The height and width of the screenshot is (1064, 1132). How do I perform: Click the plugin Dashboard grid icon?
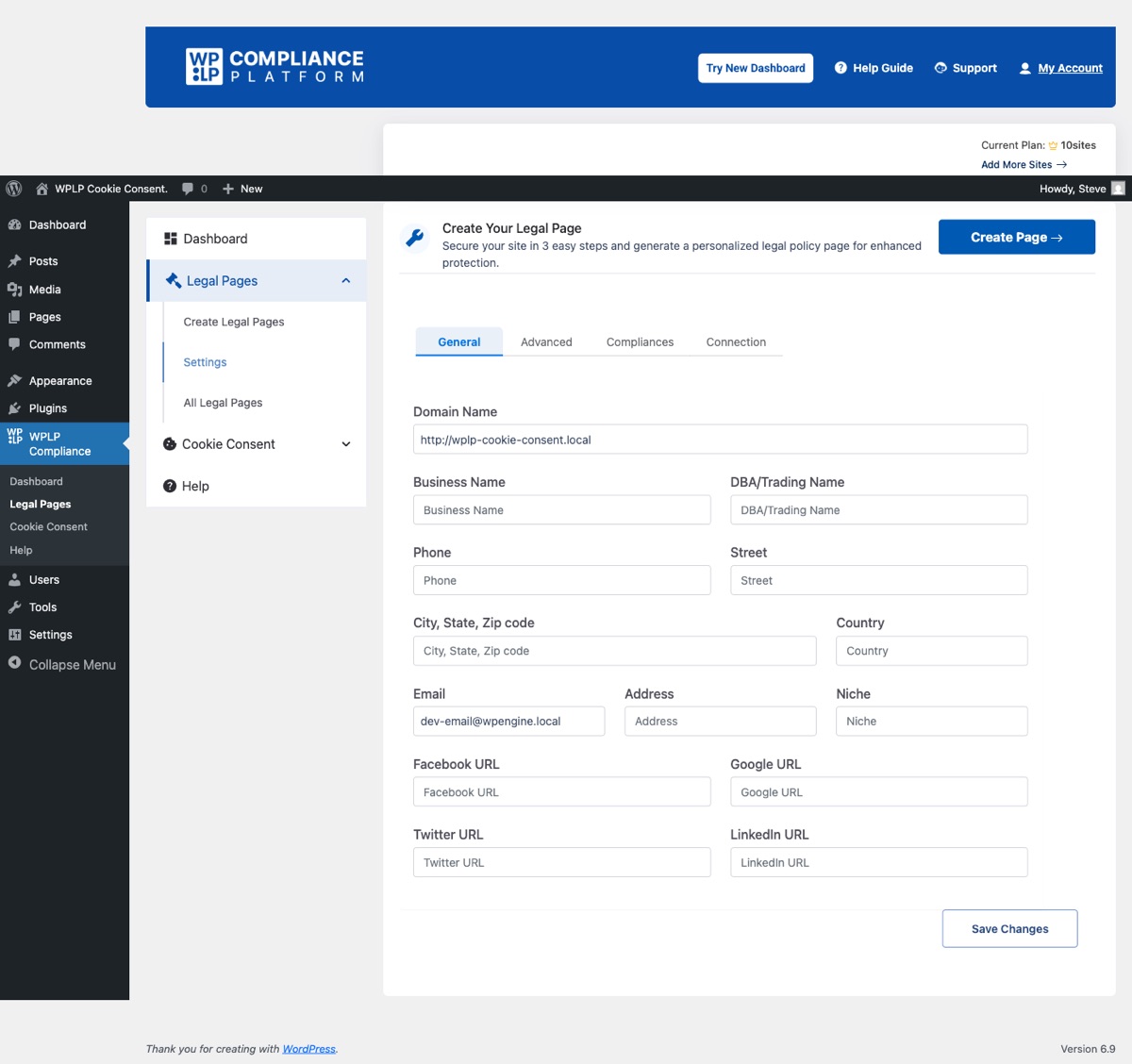click(171, 239)
